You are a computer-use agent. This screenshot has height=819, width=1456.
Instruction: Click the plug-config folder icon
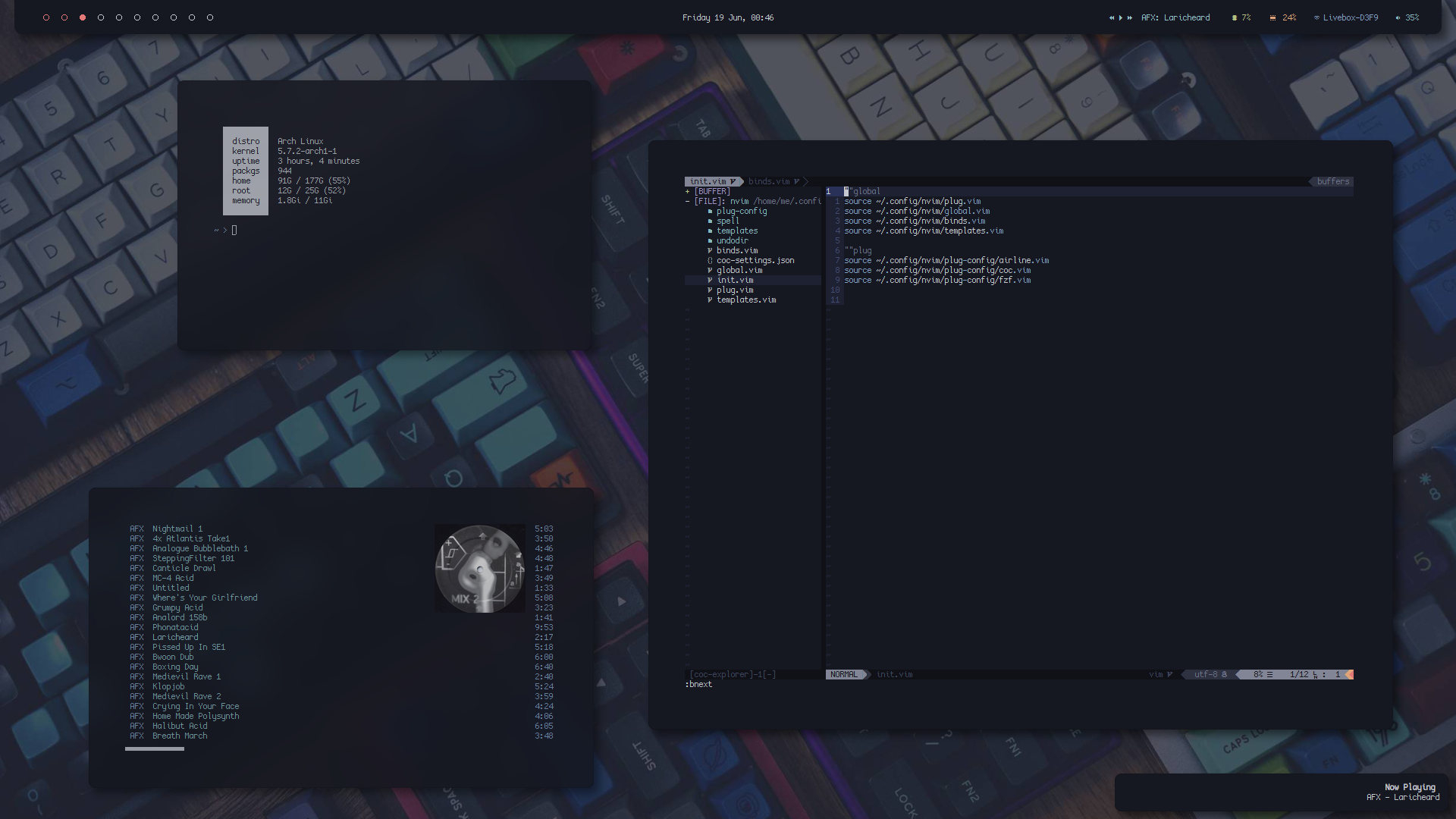tap(710, 212)
